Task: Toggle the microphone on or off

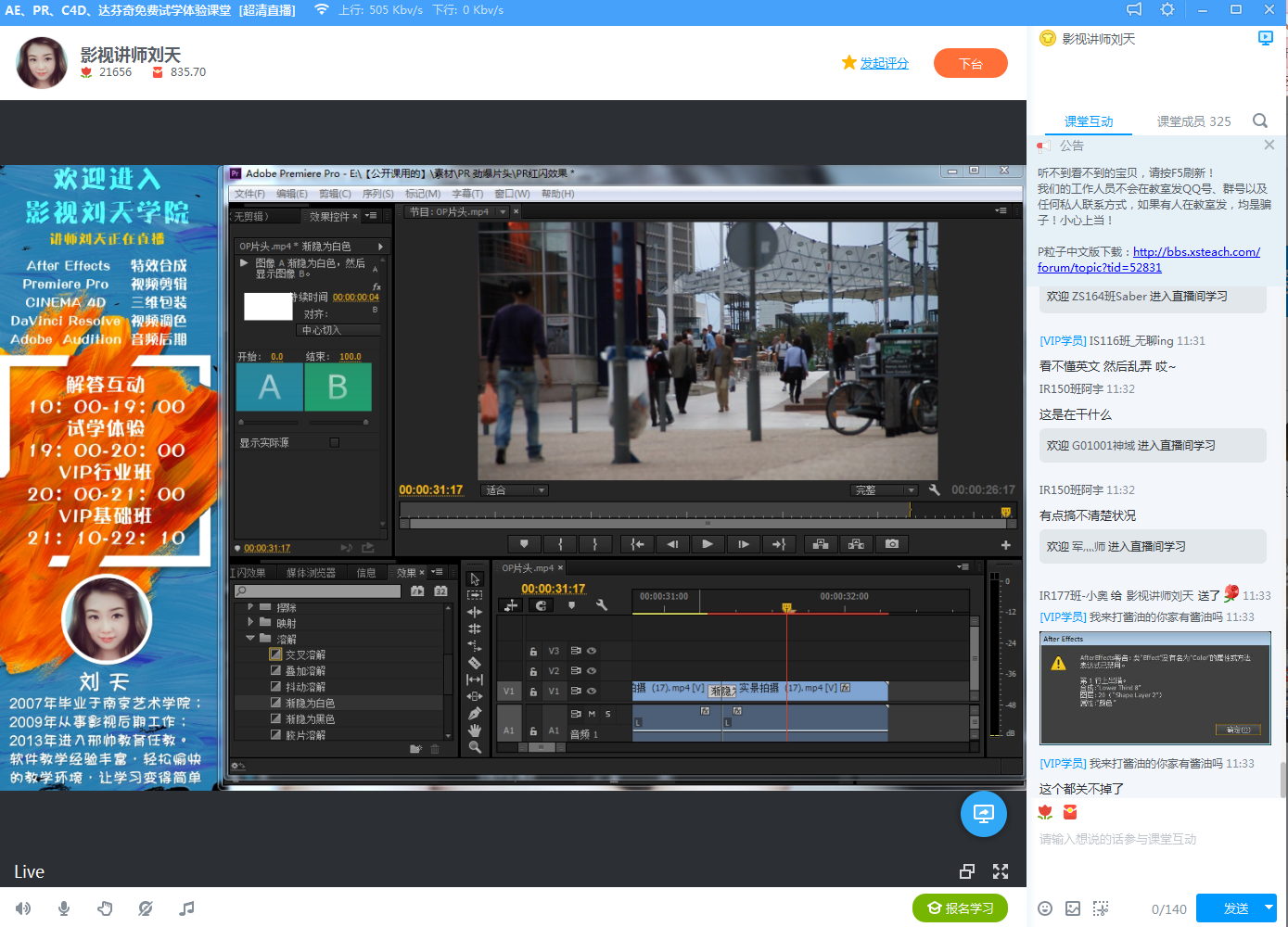Action: point(64,908)
